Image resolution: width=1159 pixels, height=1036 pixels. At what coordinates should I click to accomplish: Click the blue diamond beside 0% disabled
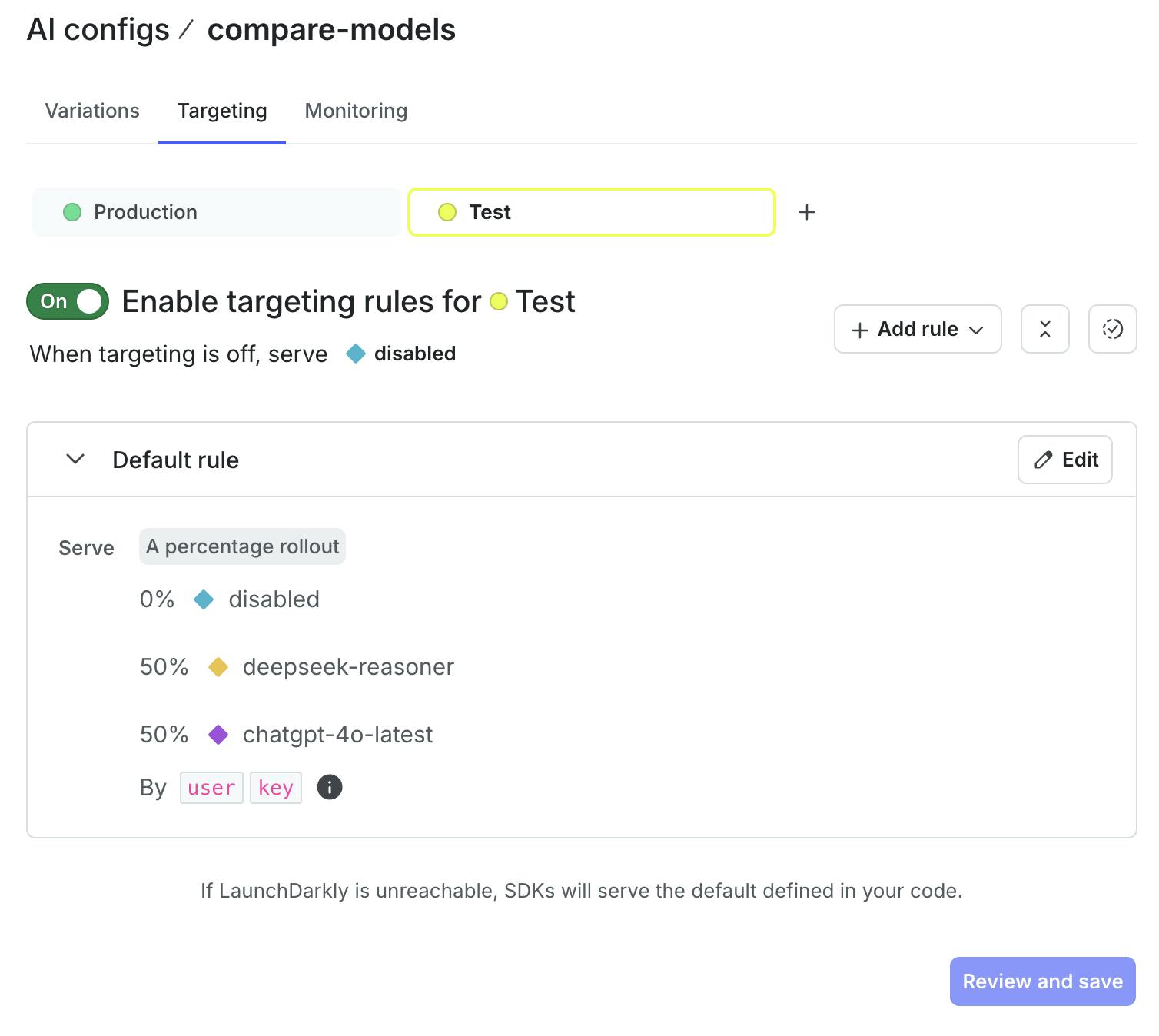click(204, 599)
